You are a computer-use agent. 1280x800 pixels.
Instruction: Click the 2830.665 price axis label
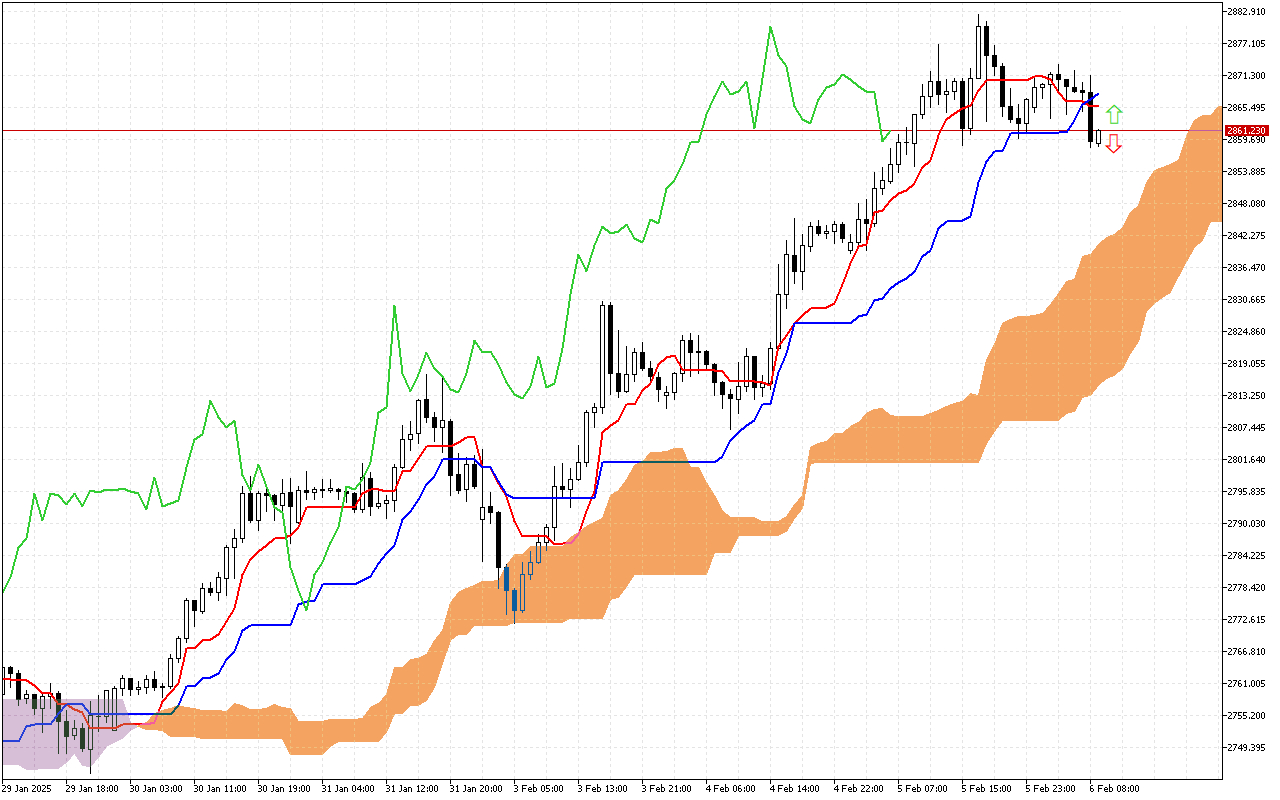tap(1246, 299)
